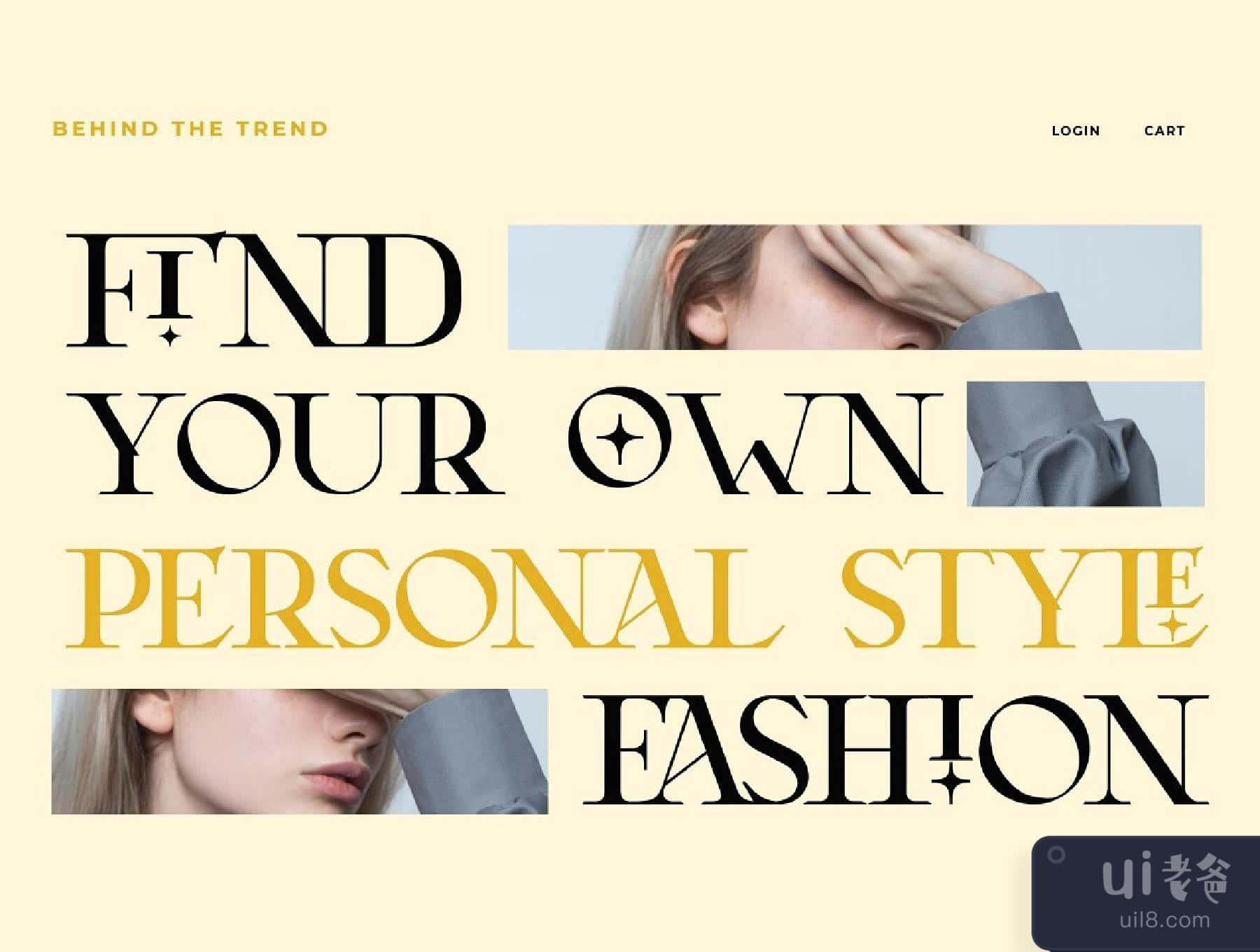This screenshot has width=1260, height=952.
Task: Select the bottom photo showing the lips
Action: 300,752
